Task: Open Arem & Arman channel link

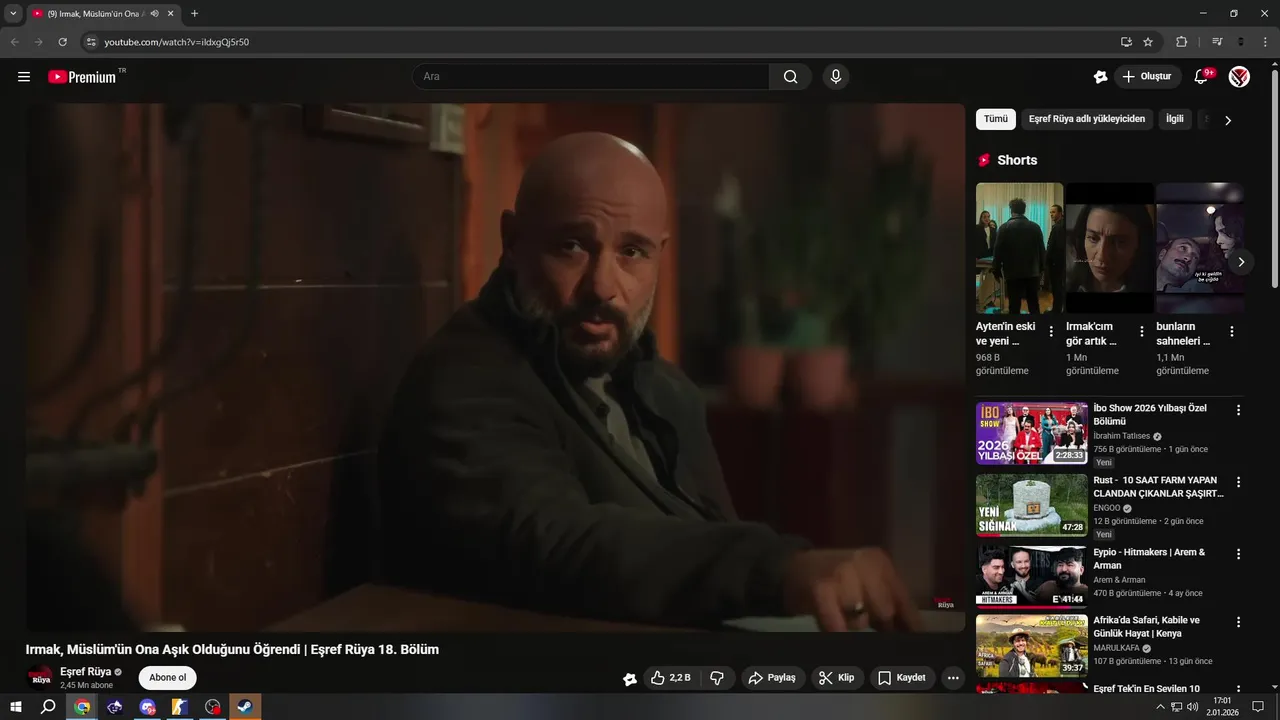Action: (1119, 580)
